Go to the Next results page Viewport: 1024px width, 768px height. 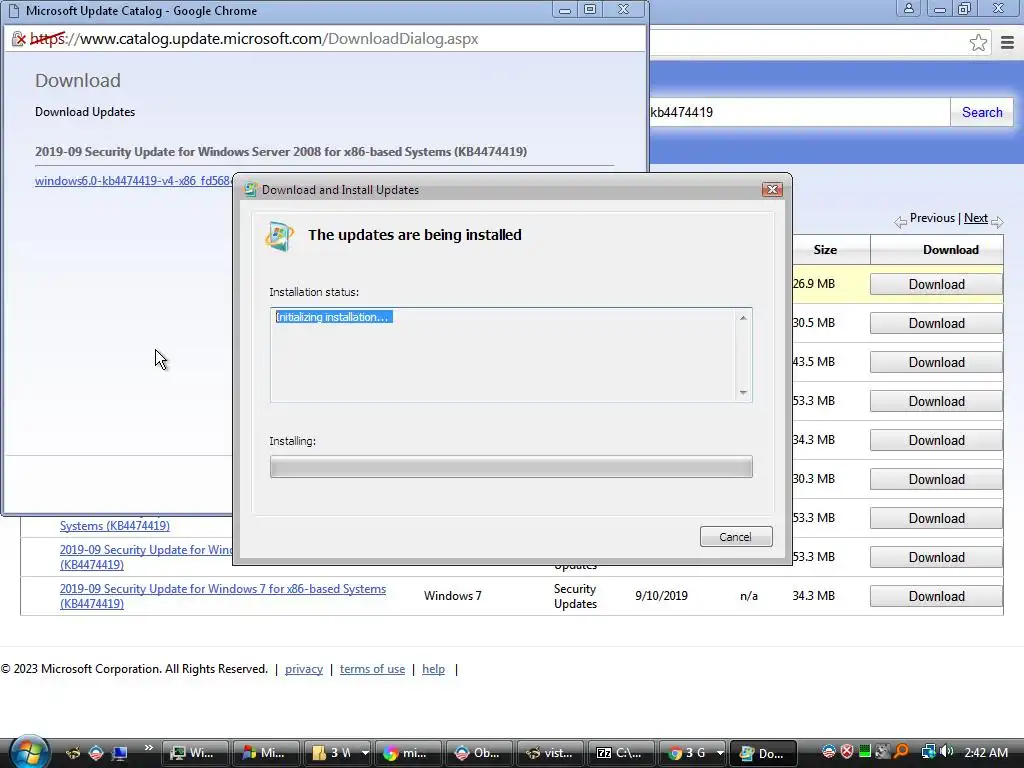click(x=976, y=218)
